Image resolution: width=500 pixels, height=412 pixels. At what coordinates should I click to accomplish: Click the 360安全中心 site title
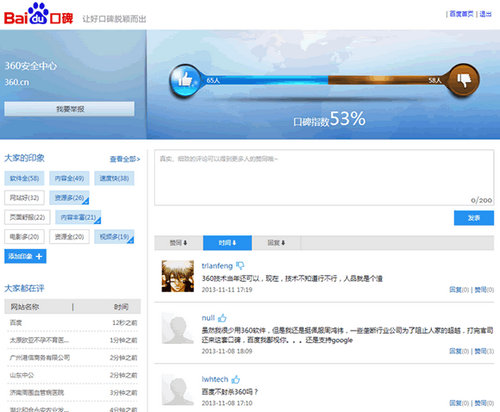point(31,66)
